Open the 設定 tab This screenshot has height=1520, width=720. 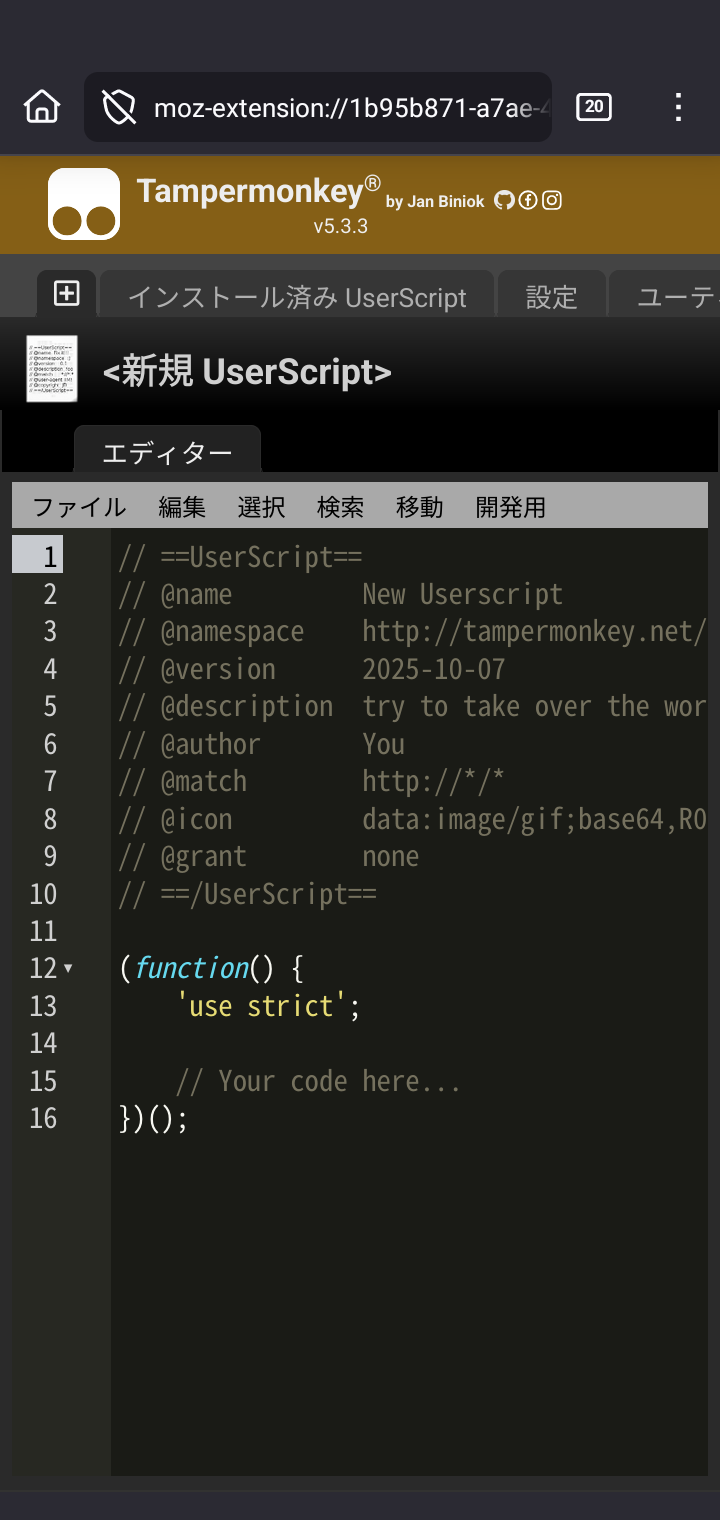[552, 297]
